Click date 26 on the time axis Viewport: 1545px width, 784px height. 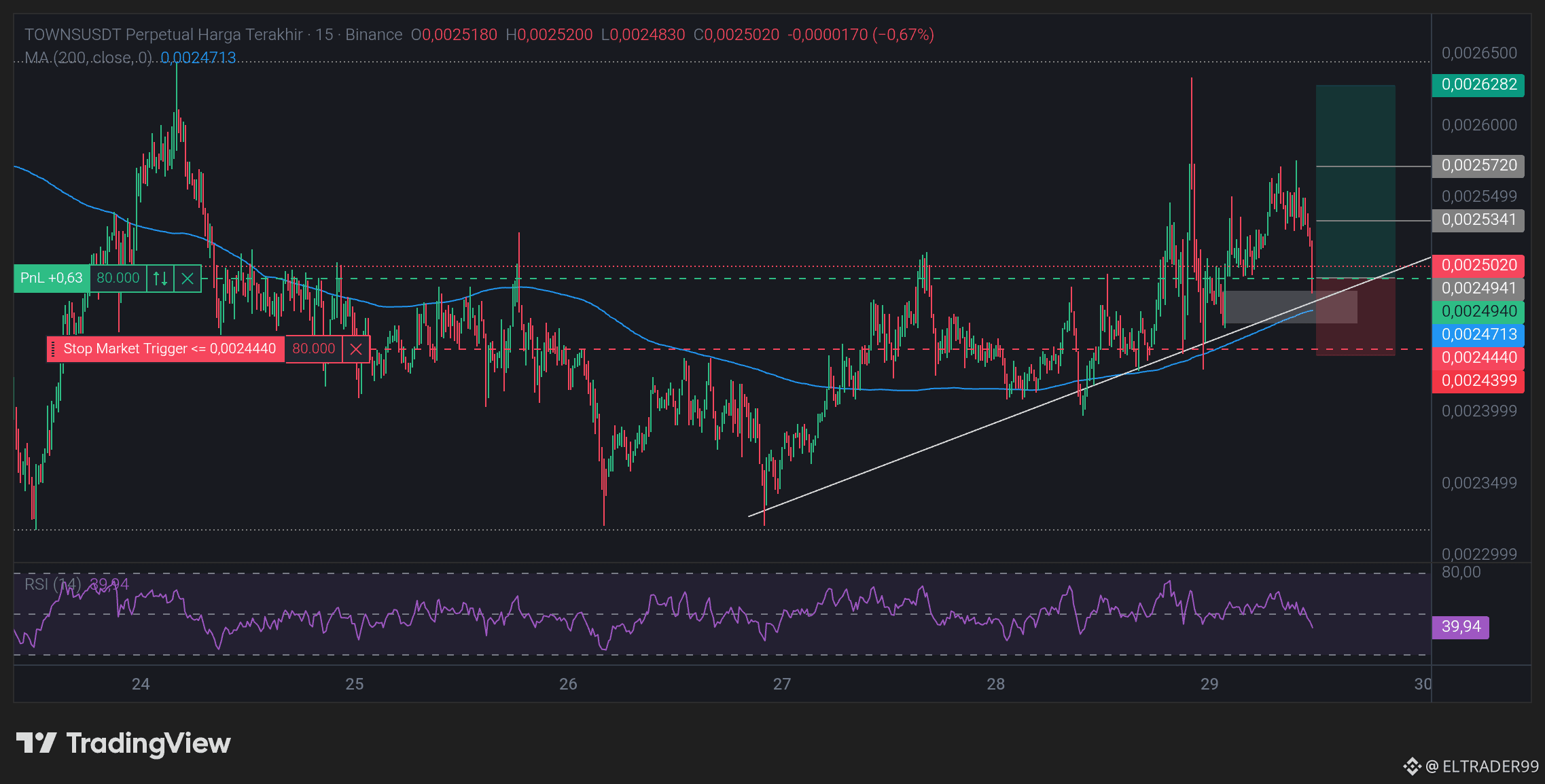tap(568, 684)
